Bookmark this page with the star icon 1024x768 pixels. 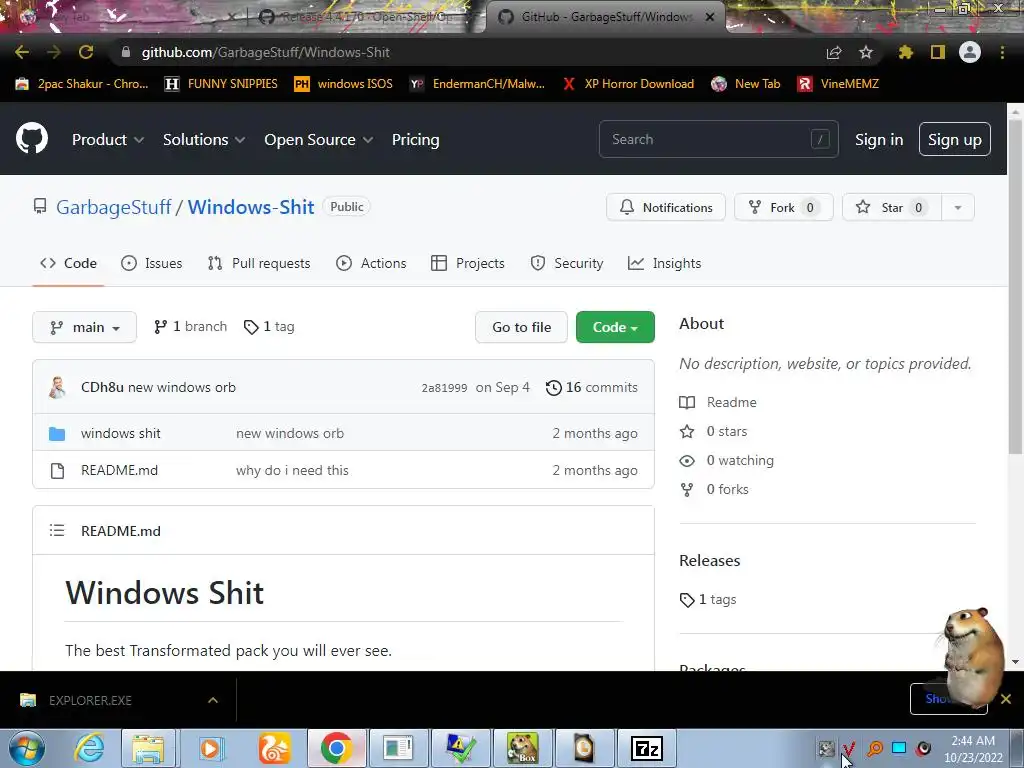pyautogui.click(x=866, y=52)
